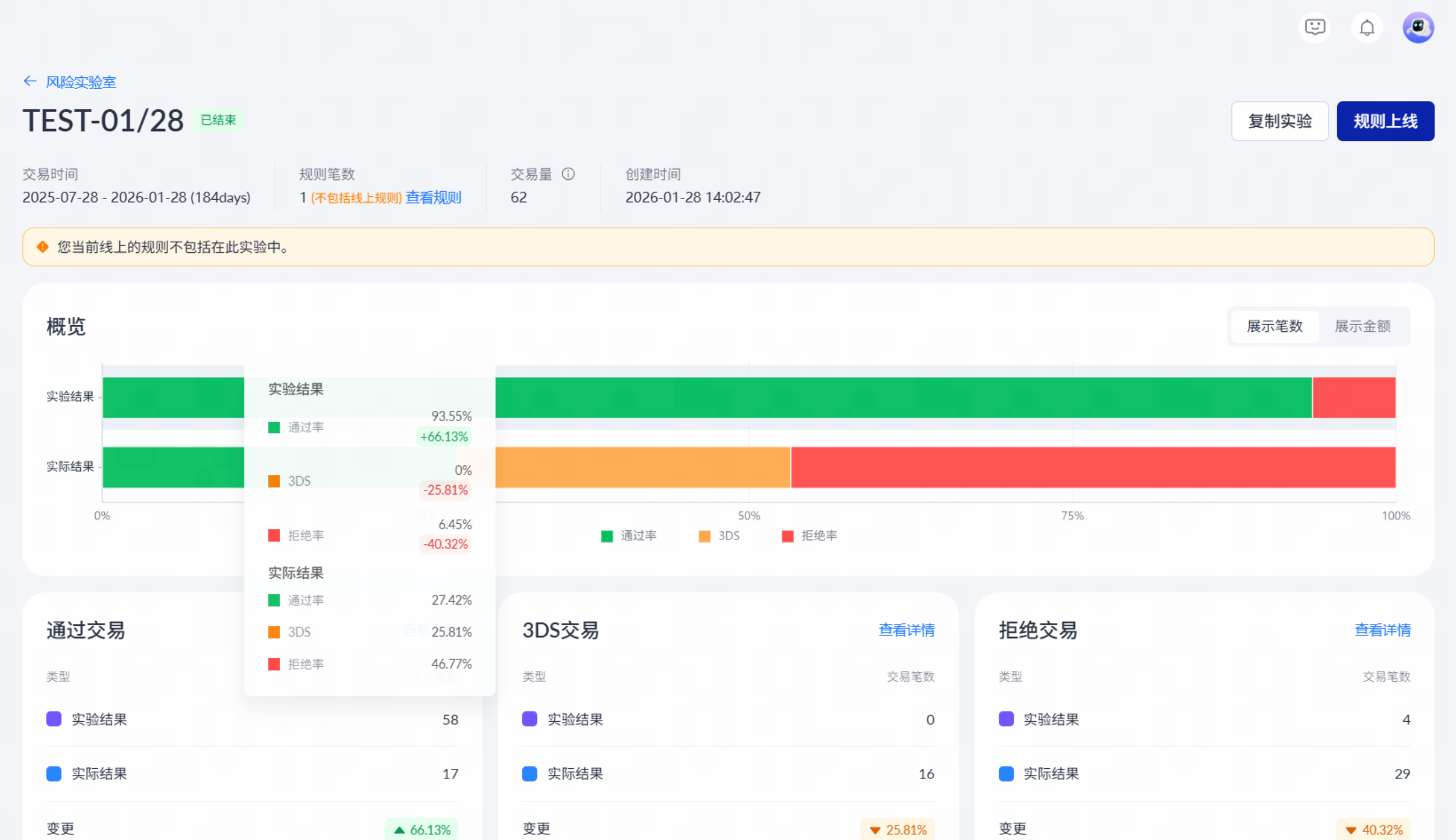Click the 实验结果 count 58 in 通过交易

point(450,719)
